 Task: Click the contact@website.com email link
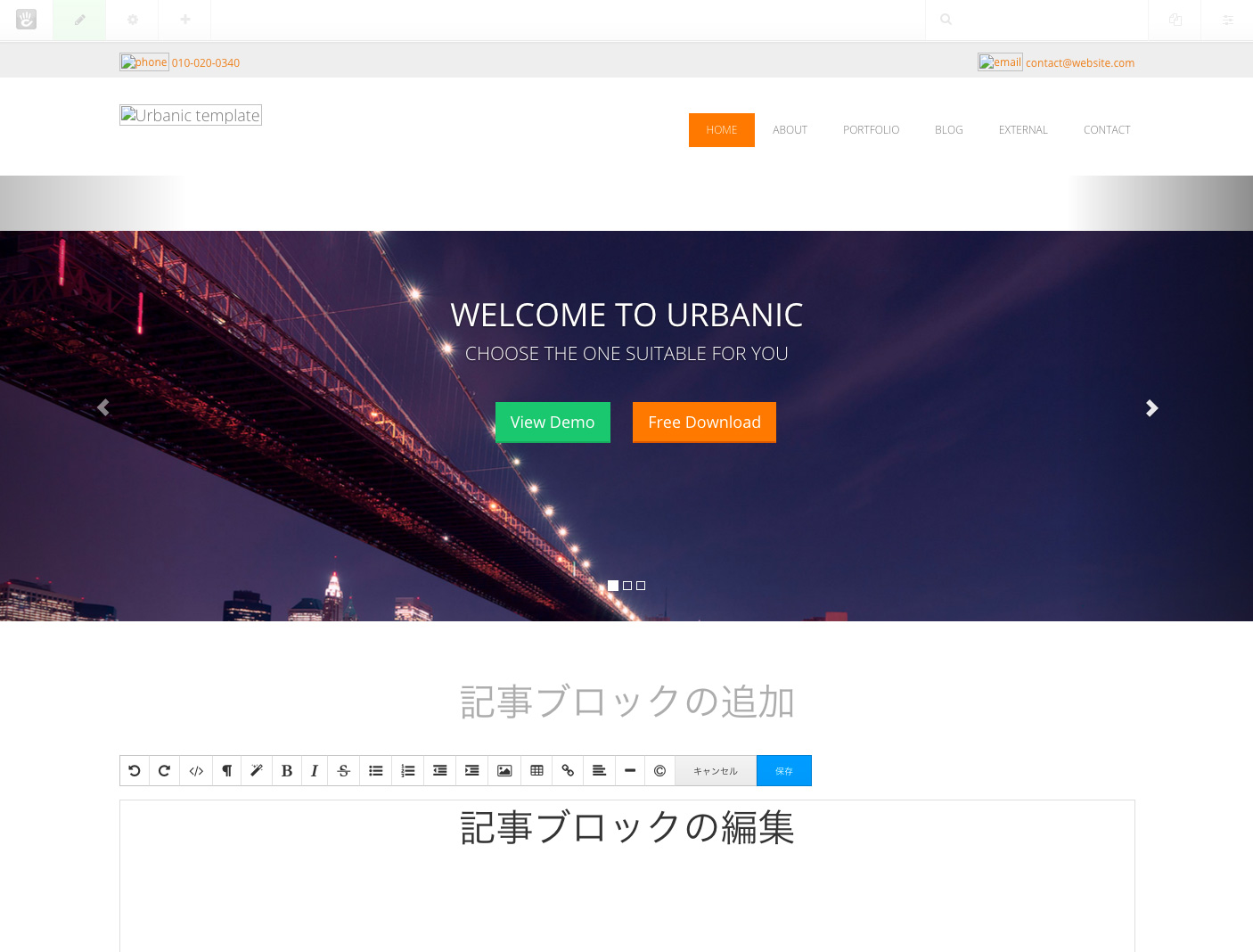1080,63
